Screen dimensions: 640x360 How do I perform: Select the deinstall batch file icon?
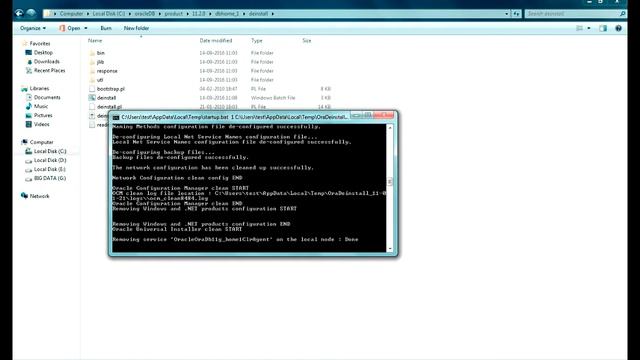click(92, 98)
